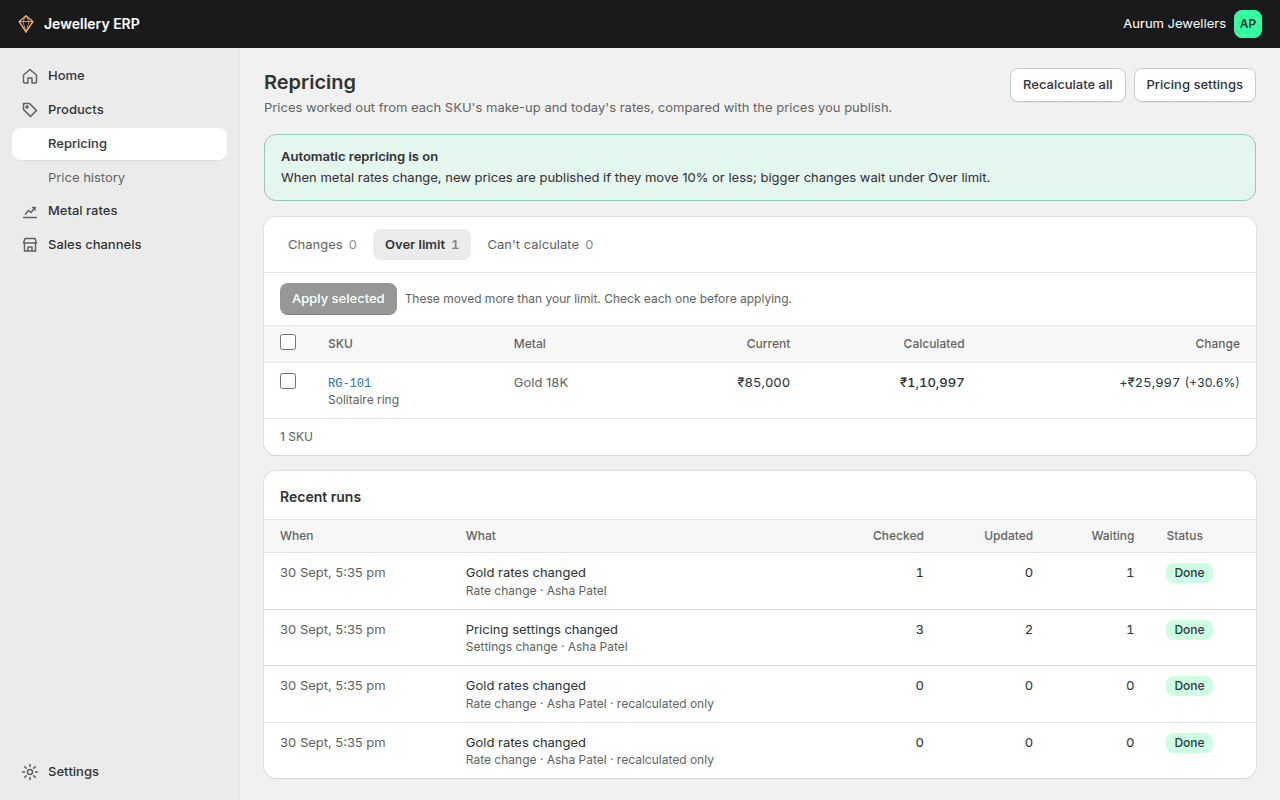This screenshot has height=800, width=1280.
Task: Click the calculated price ₹1,10,997
Action: [x=932, y=383]
